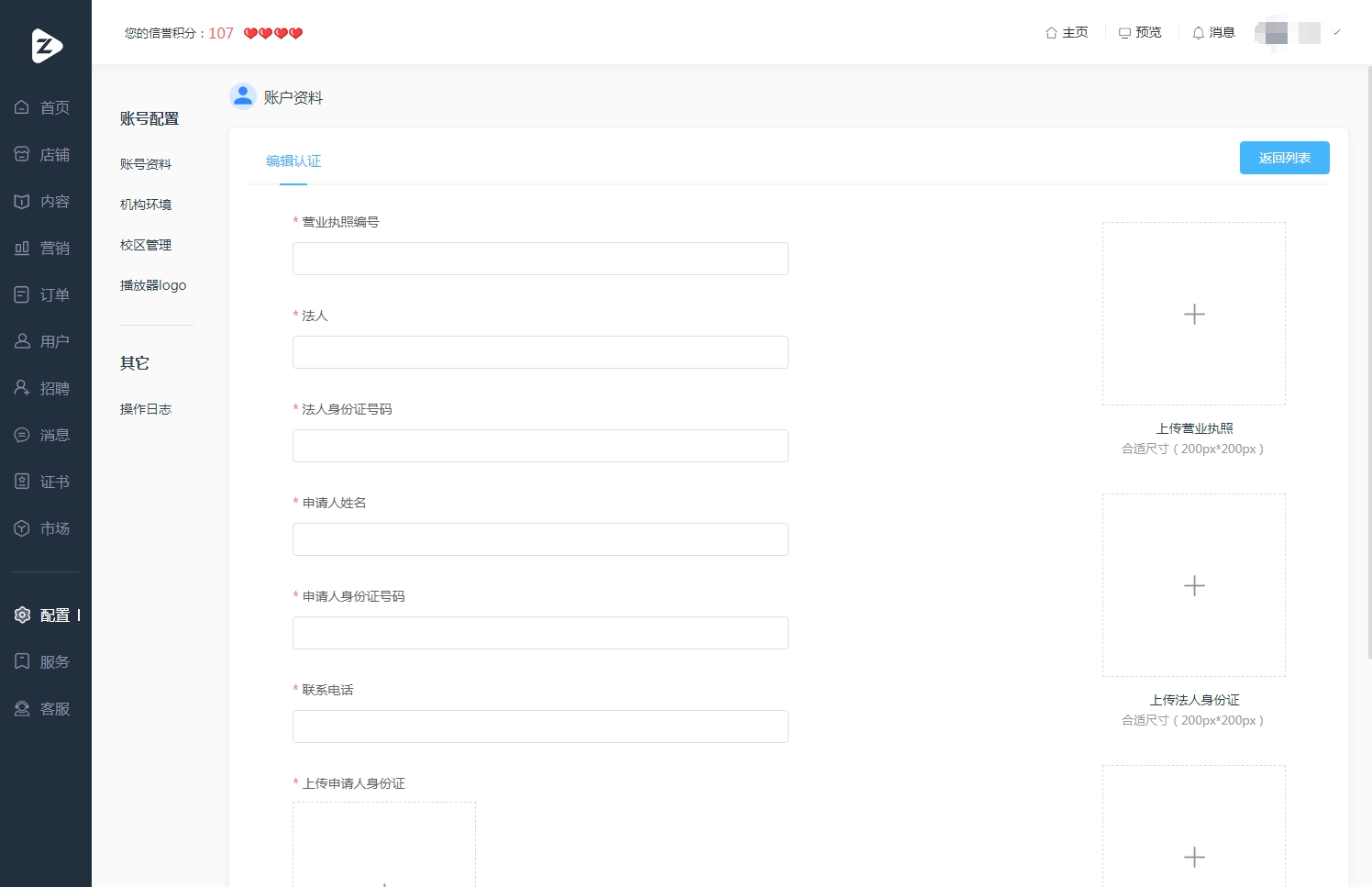
Task: Select 操作日志 under 其它
Action: click(x=146, y=409)
